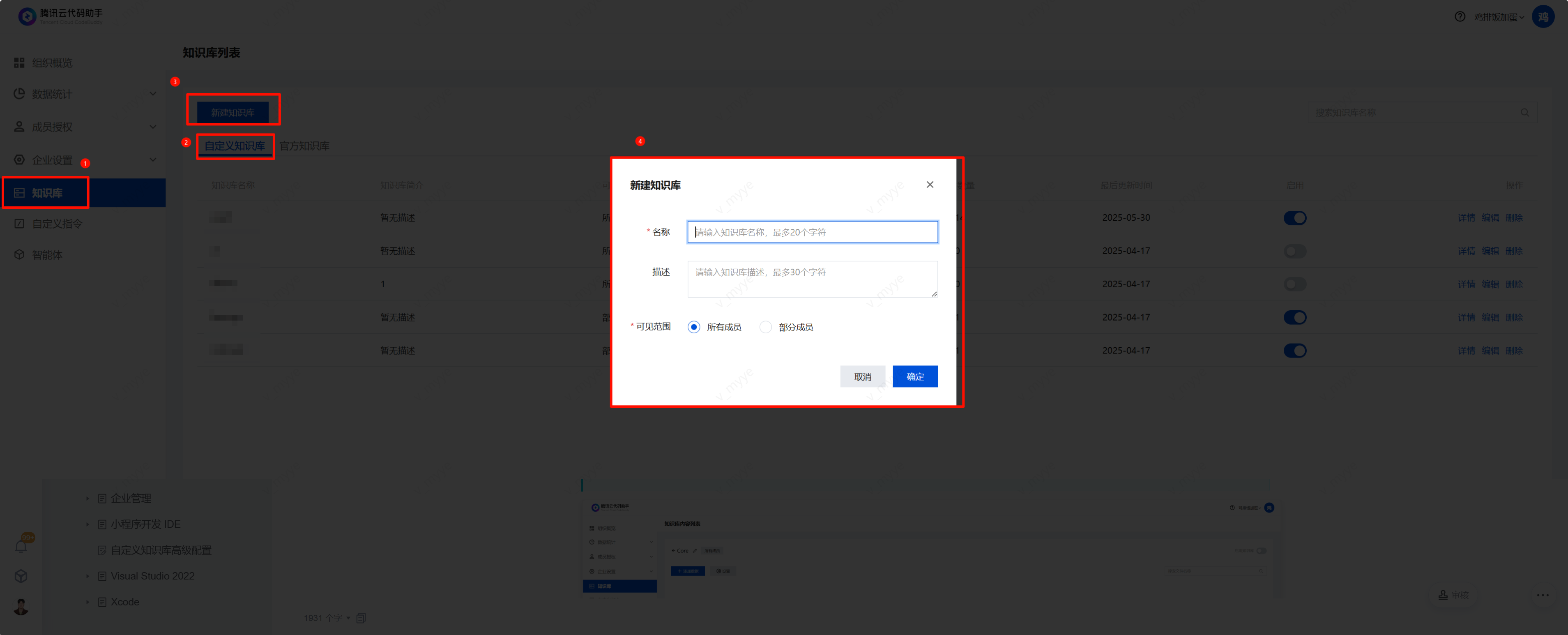Click the 成员授权 person icon
Screen dimensions: 1568x635
tap(19, 127)
